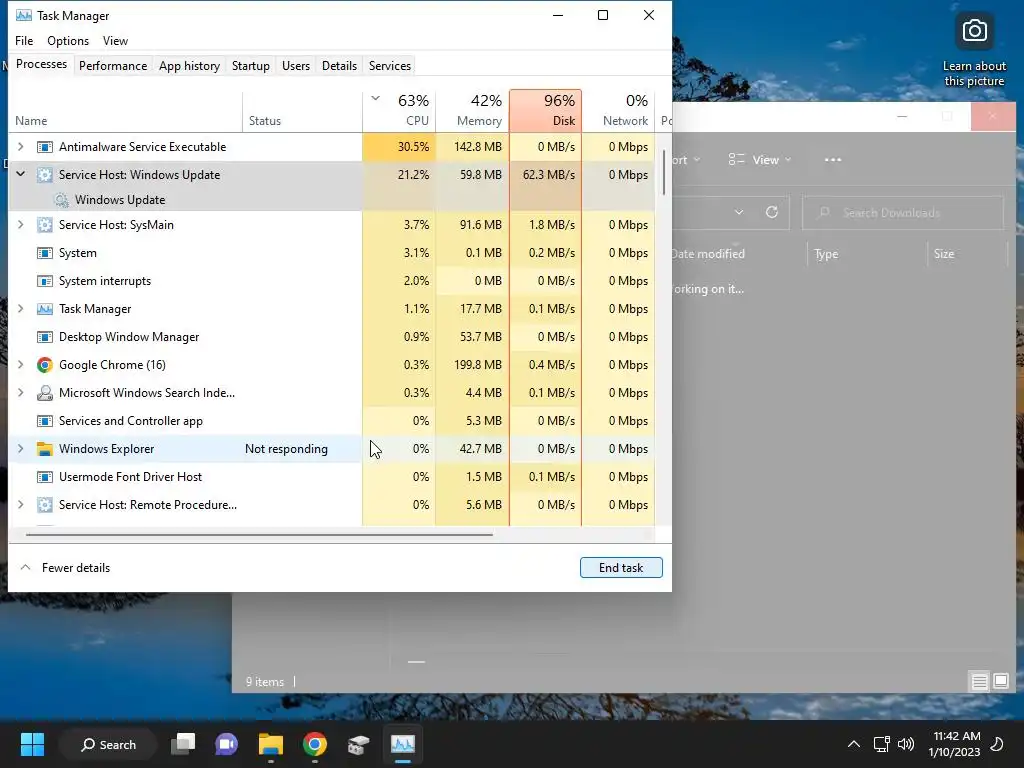This screenshot has width=1024, height=768.
Task: Sort processes by the Memory column
Action: click(x=472, y=110)
